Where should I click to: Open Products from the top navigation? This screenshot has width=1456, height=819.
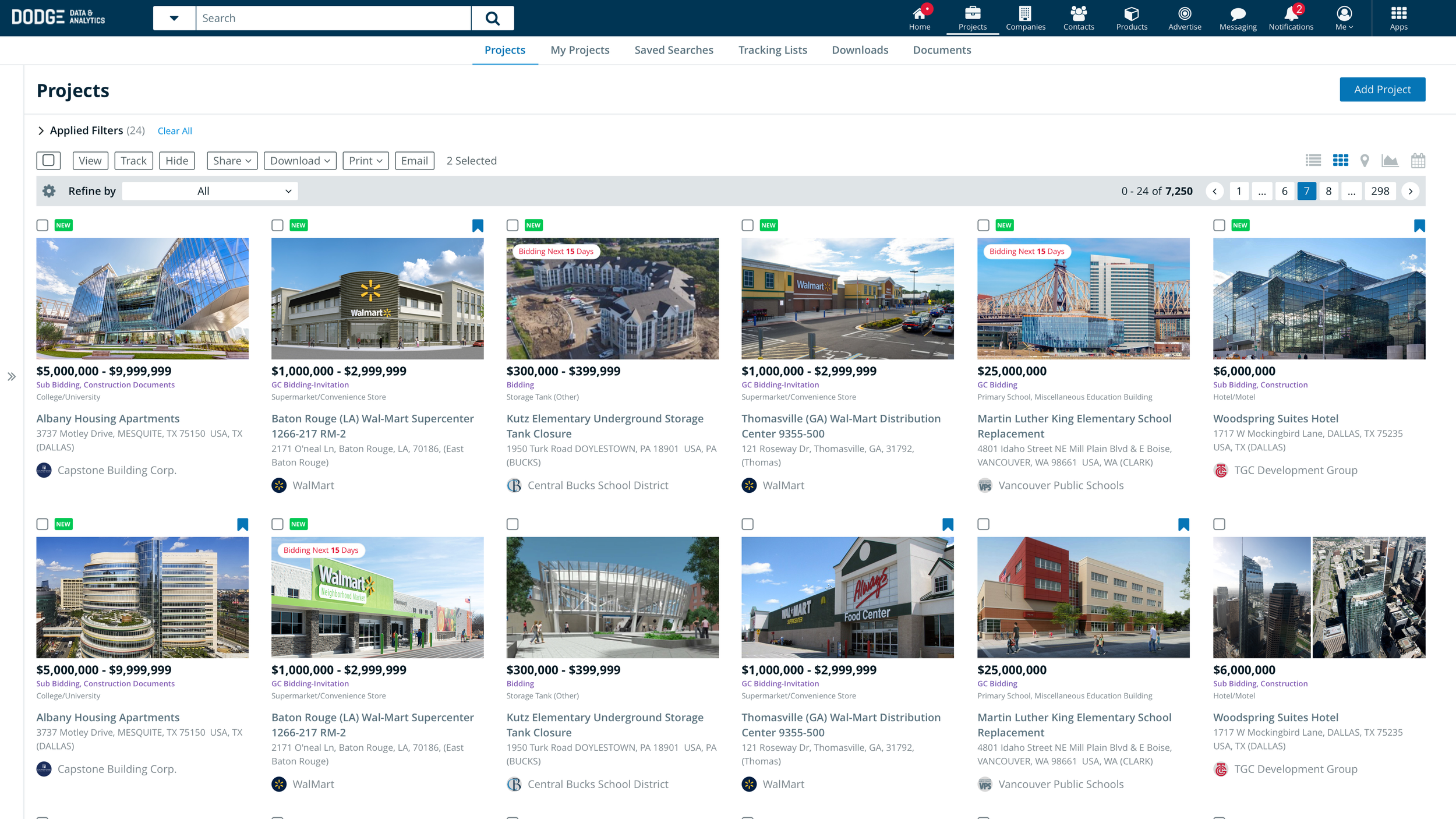[x=1132, y=18]
